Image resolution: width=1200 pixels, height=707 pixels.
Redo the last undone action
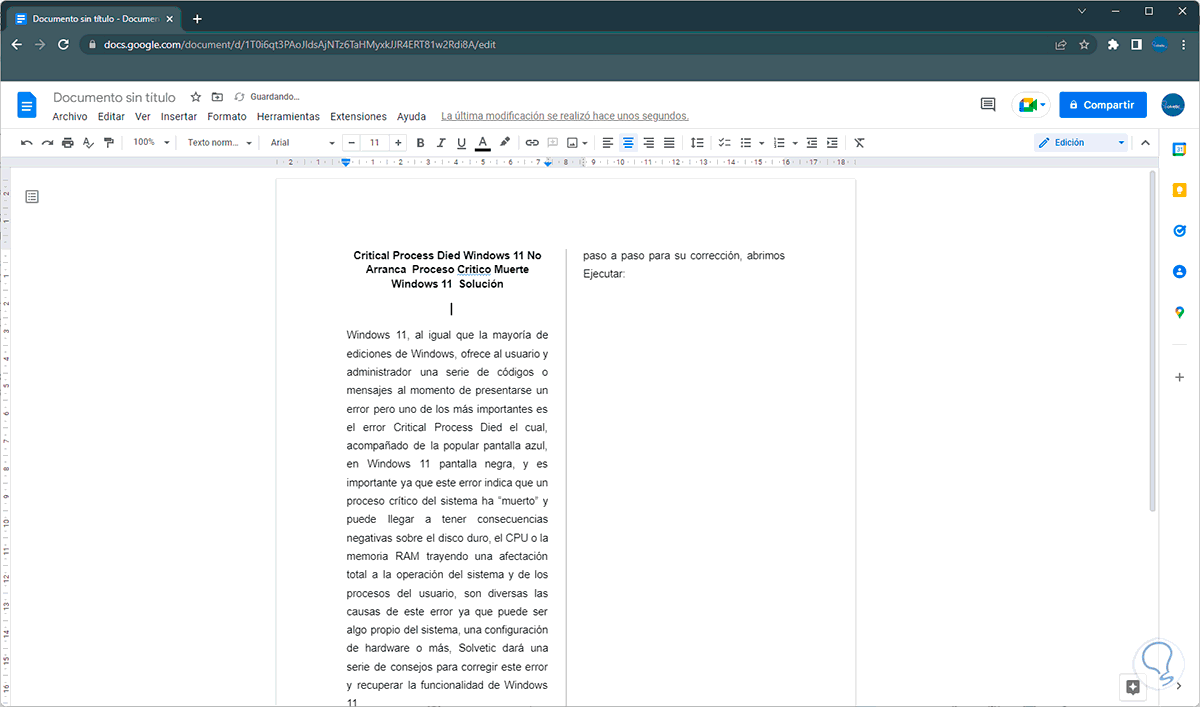point(47,143)
